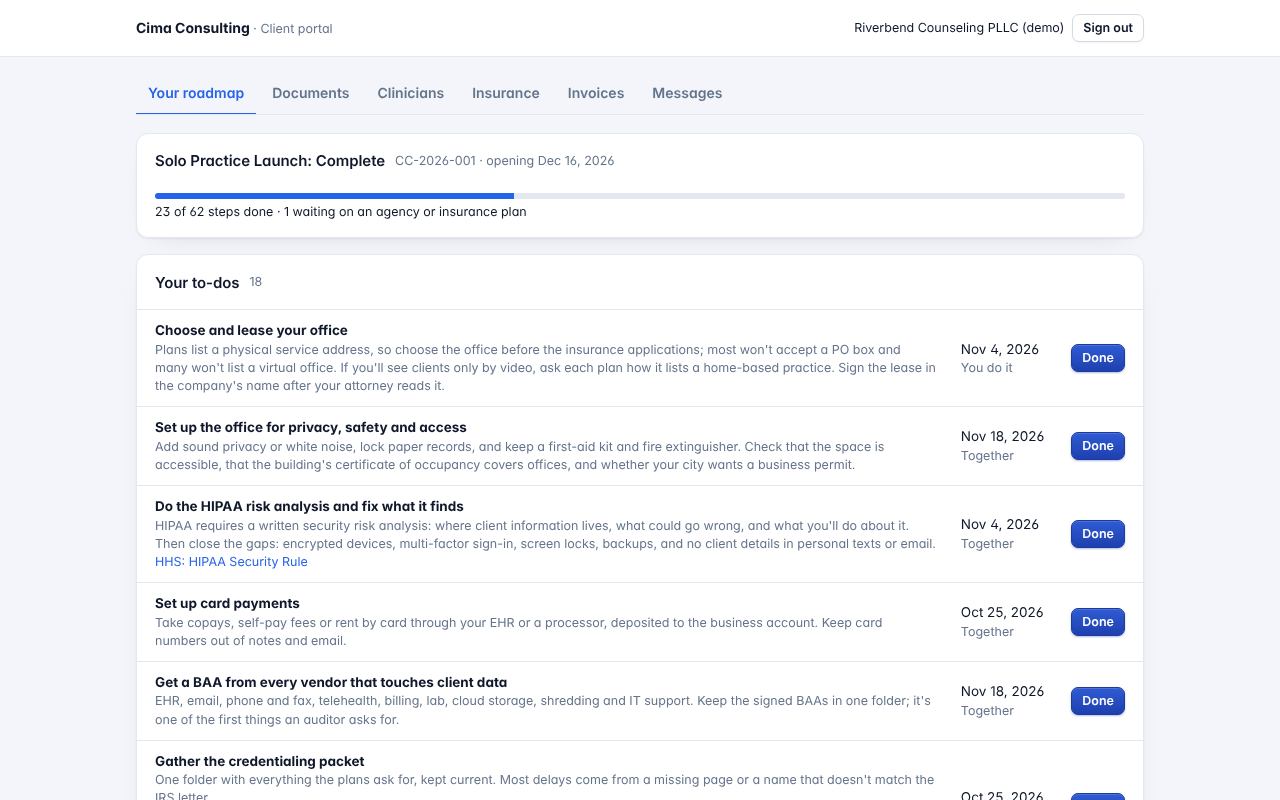Switch to the Documents tab
The height and width of the screenshot is (800, 1280).
[x=311, y=93]
